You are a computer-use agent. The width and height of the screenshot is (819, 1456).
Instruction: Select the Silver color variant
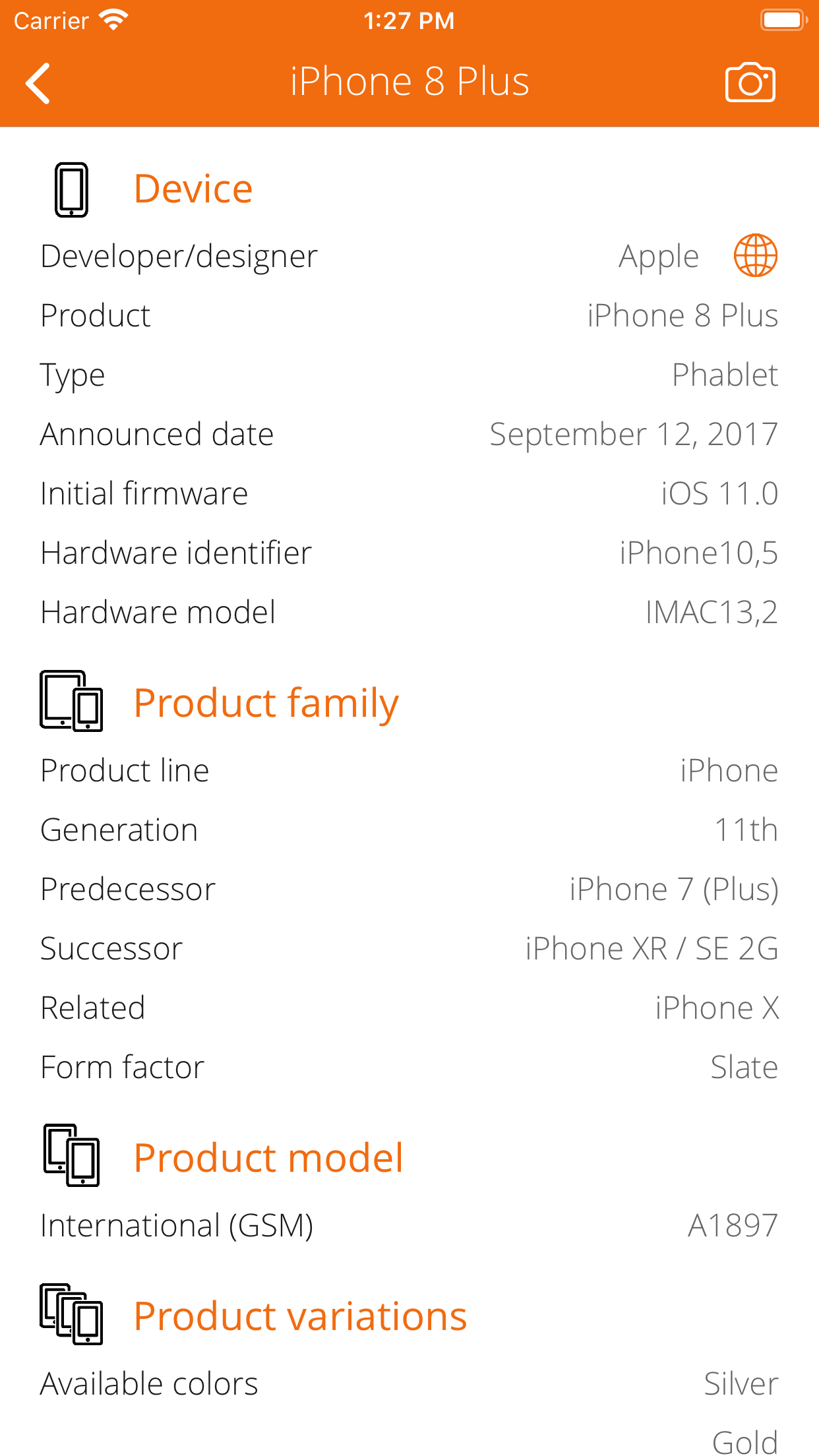pyautogui.click(x=741, y=1383)
